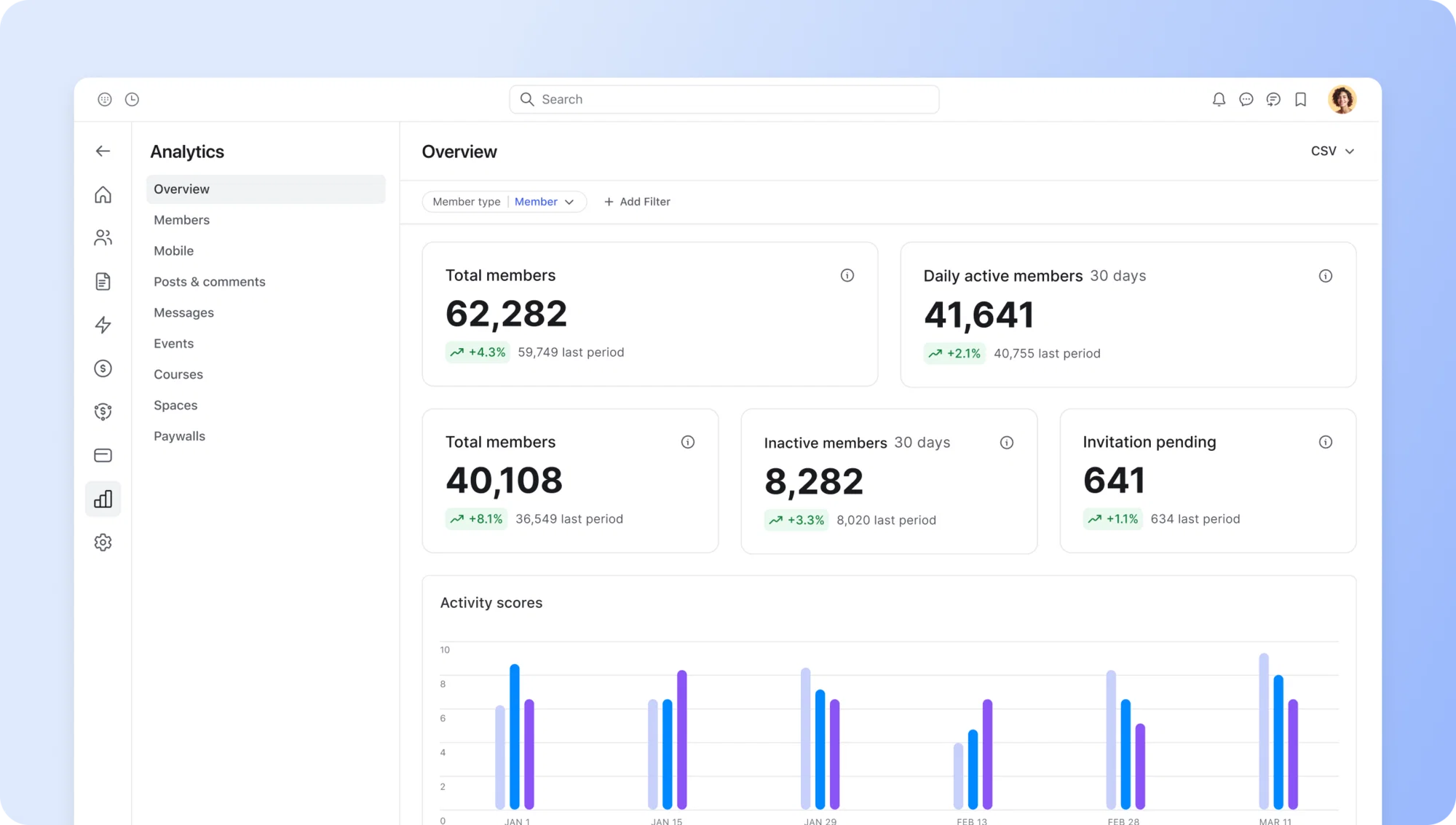Click the tall blue JAN 1 bar

point(515,736)
